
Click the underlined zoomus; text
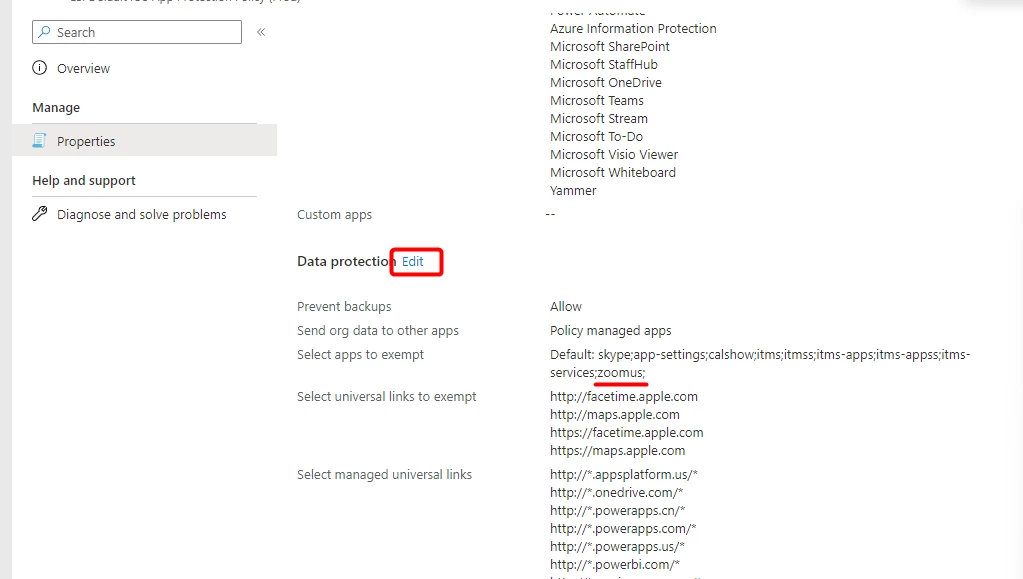pyautogui.click(x=621, y=373)
